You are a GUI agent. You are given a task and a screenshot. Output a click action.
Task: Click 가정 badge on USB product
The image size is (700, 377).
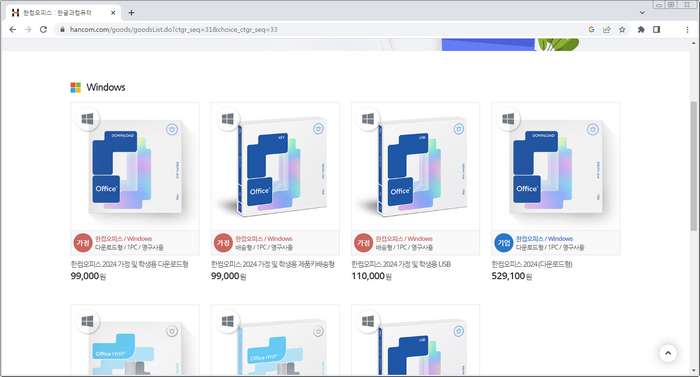click(x=363, y=243)
